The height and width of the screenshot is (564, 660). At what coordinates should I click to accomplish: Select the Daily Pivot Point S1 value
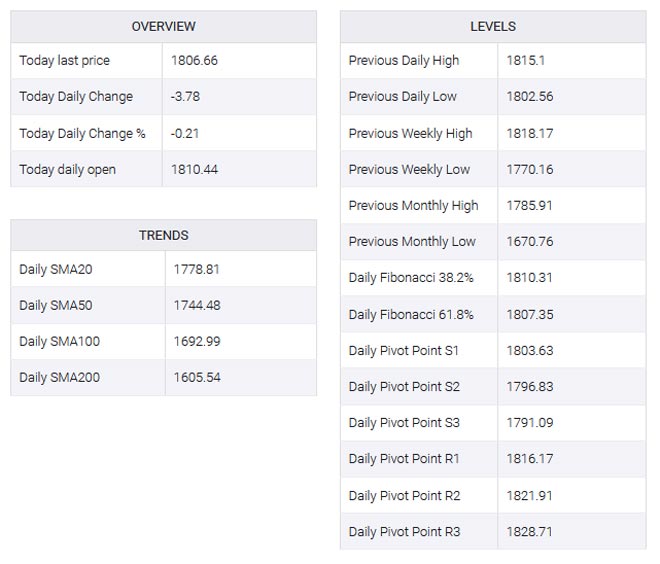coord(529,351)
